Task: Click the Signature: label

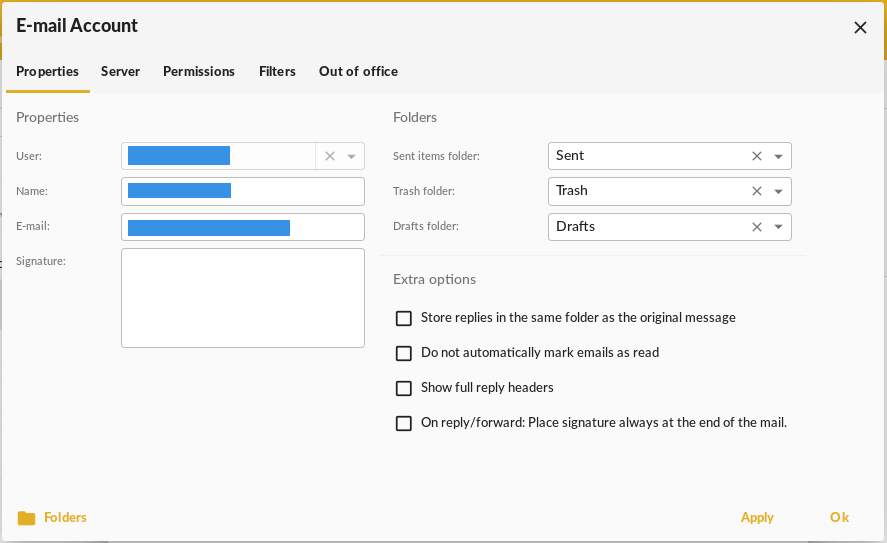Action: click(41, 261)
